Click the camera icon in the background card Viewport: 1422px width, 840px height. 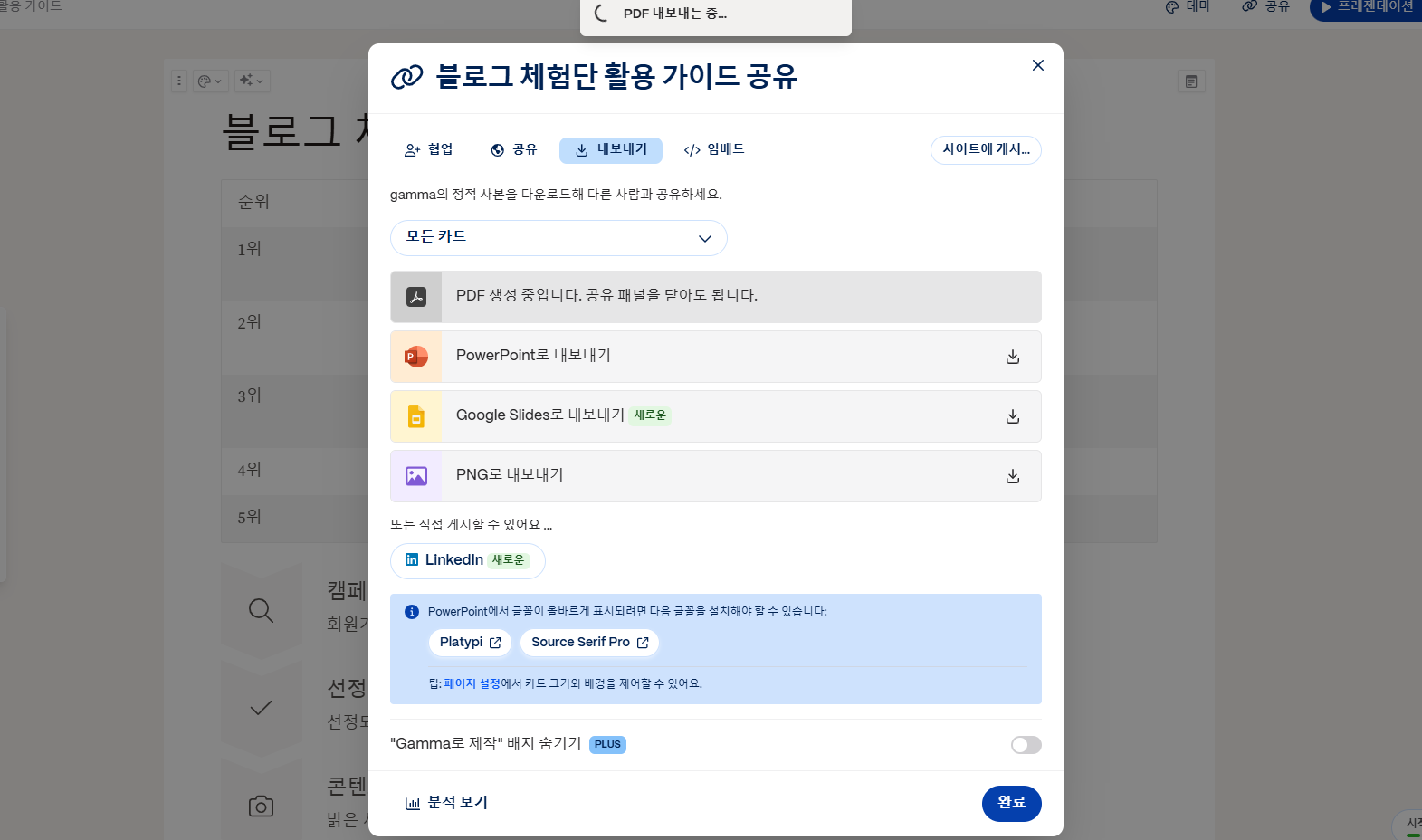click(261, 806)
